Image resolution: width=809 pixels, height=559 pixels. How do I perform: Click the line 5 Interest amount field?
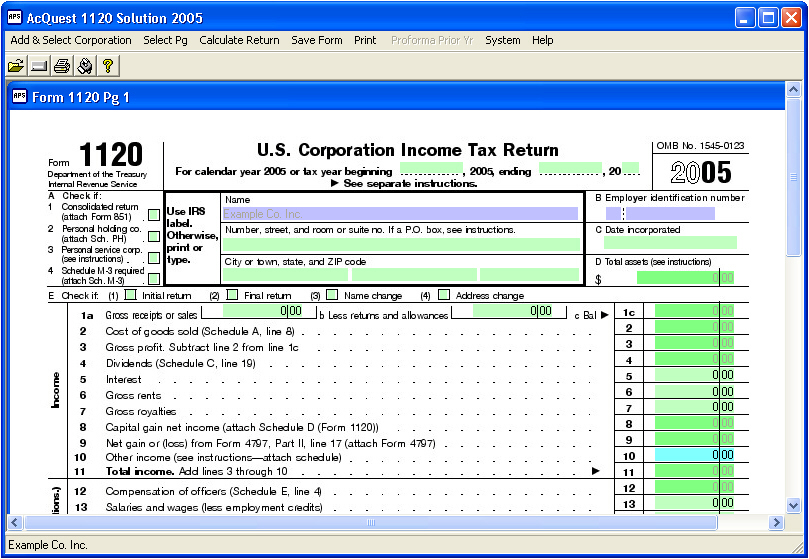[694, 375]
